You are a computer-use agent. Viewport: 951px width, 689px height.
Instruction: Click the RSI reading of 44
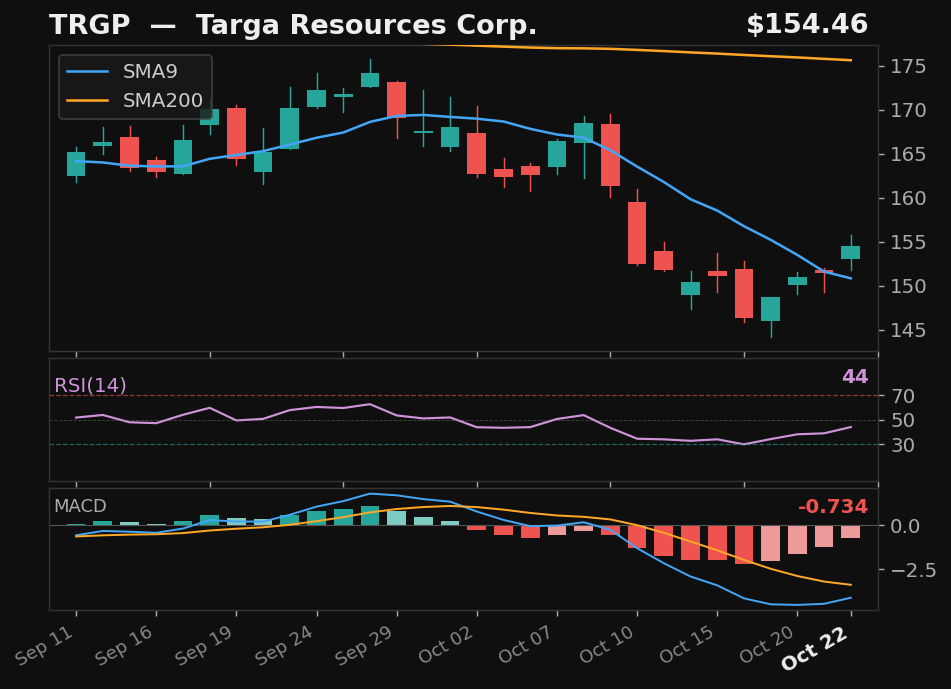tap(855, 377)
